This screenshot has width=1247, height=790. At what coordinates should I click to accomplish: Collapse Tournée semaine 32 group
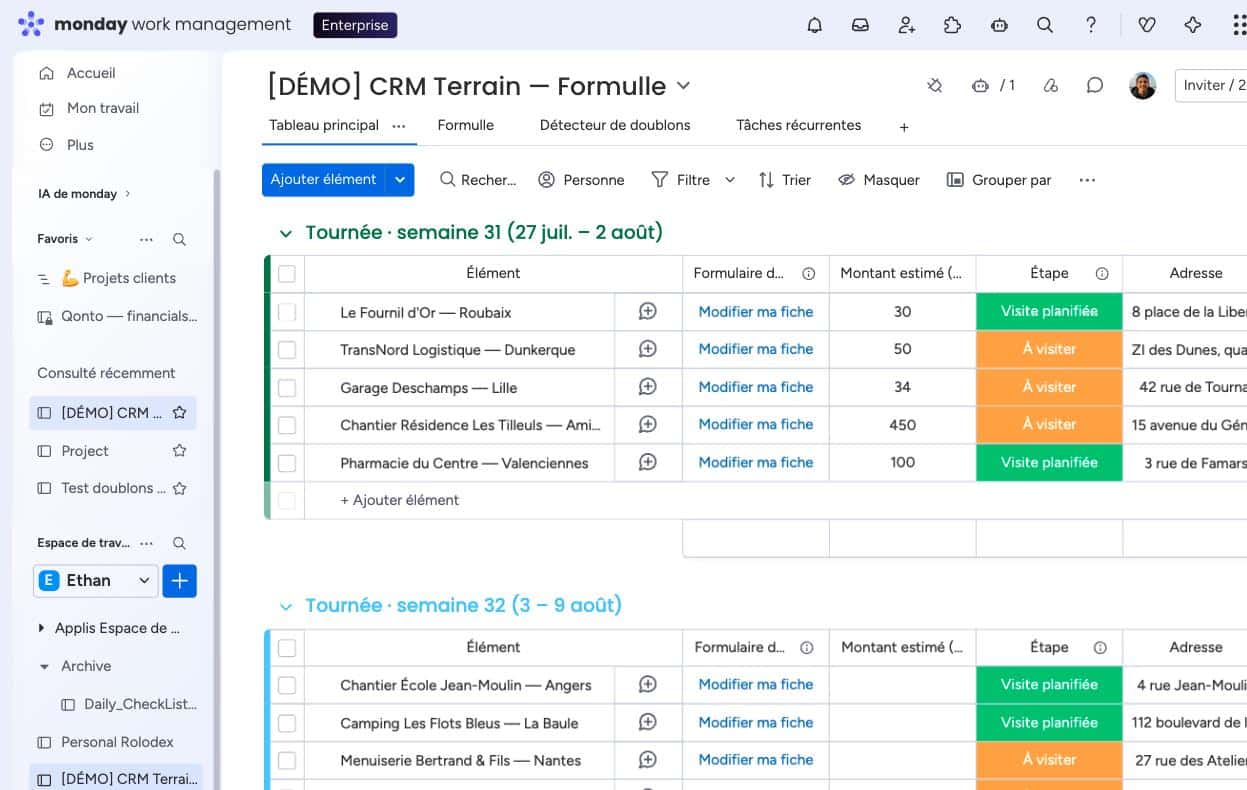click(286, 606)
